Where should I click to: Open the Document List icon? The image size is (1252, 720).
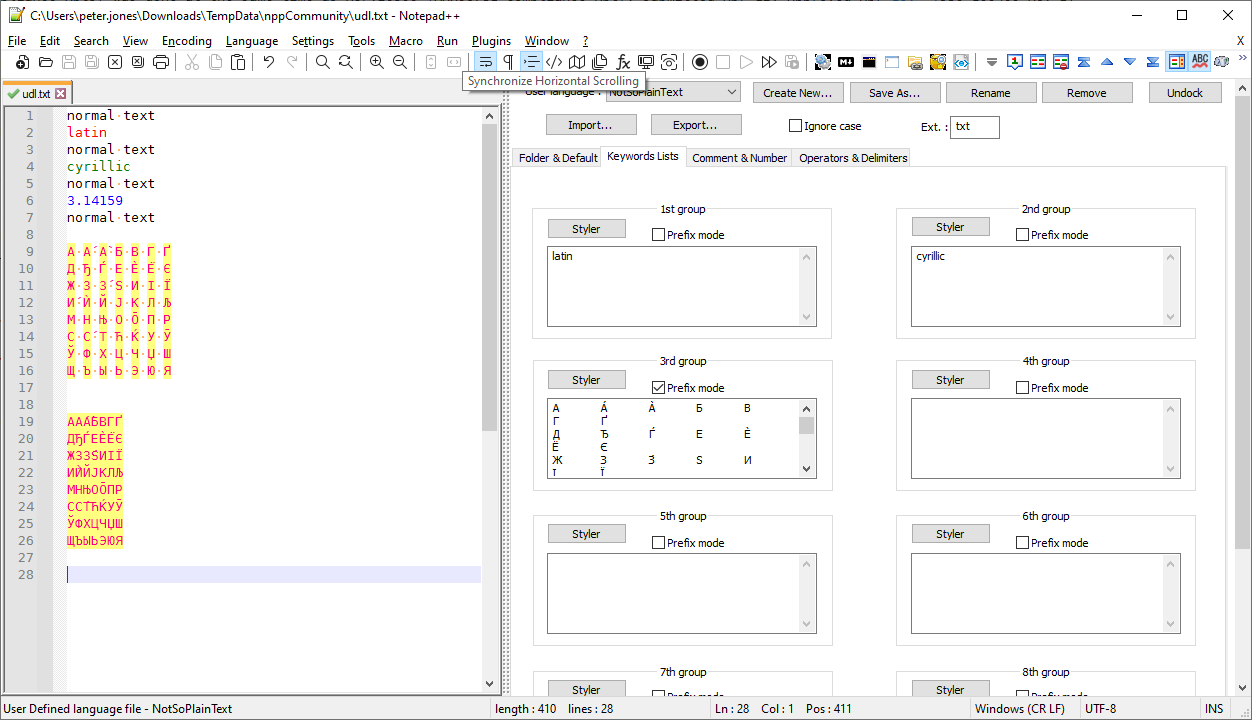click(x=600, y=62)
